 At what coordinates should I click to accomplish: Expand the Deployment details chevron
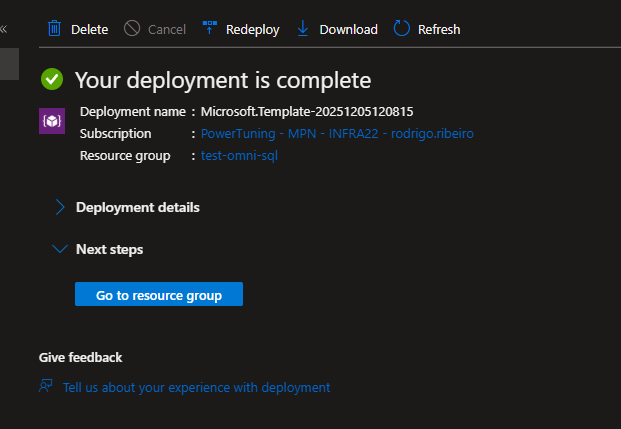[x=59, y=208]
